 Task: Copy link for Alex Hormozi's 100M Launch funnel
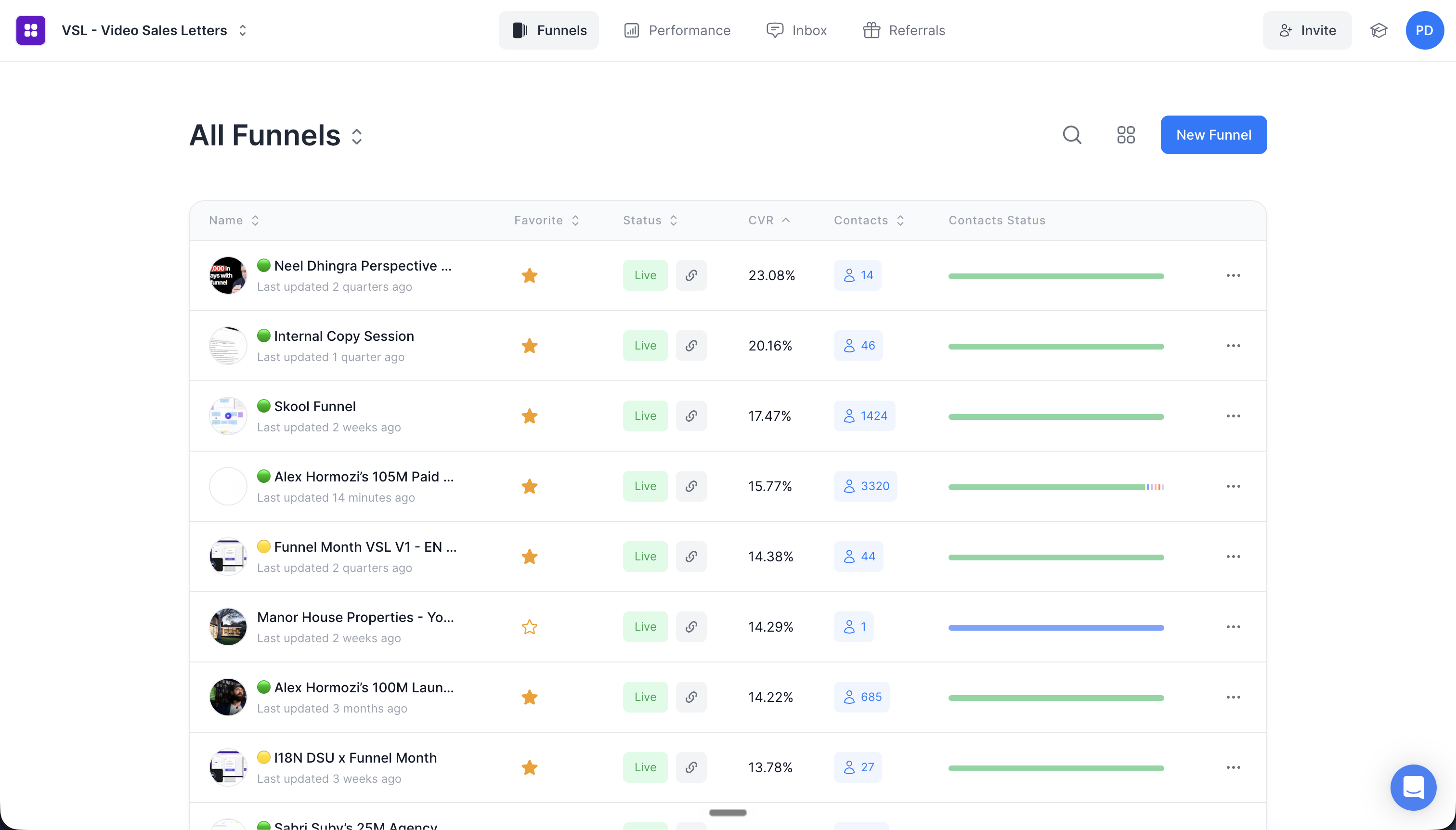[x=691, y=697]
